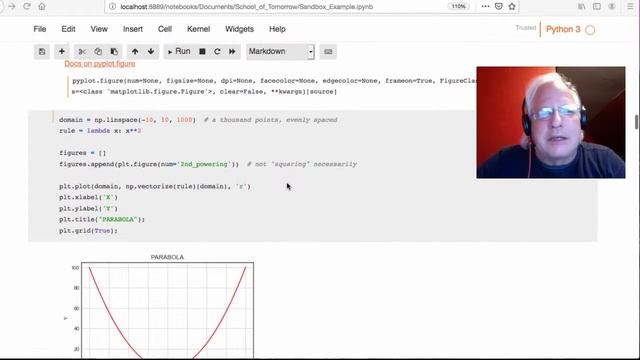640x360 pixels.
Task: Show site information icon in address bar
Action: (x=113, y=7)
